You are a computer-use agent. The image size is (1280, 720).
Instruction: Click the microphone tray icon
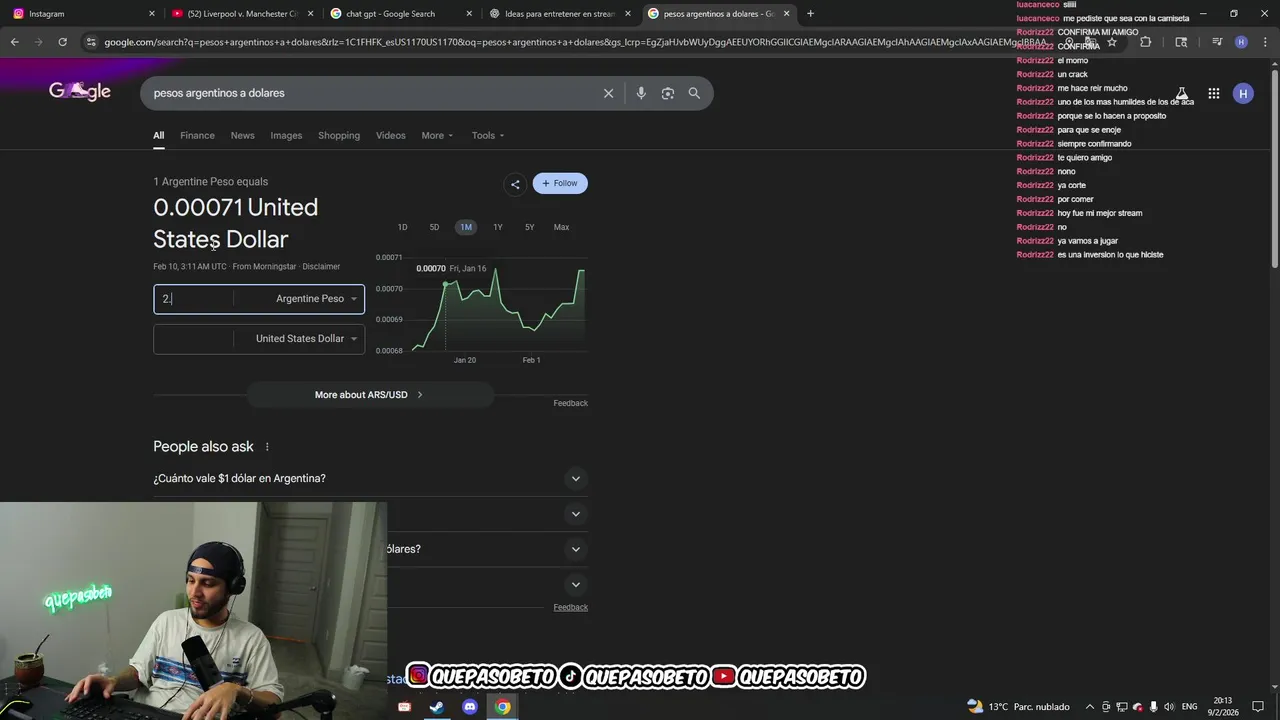point(1154,707)
